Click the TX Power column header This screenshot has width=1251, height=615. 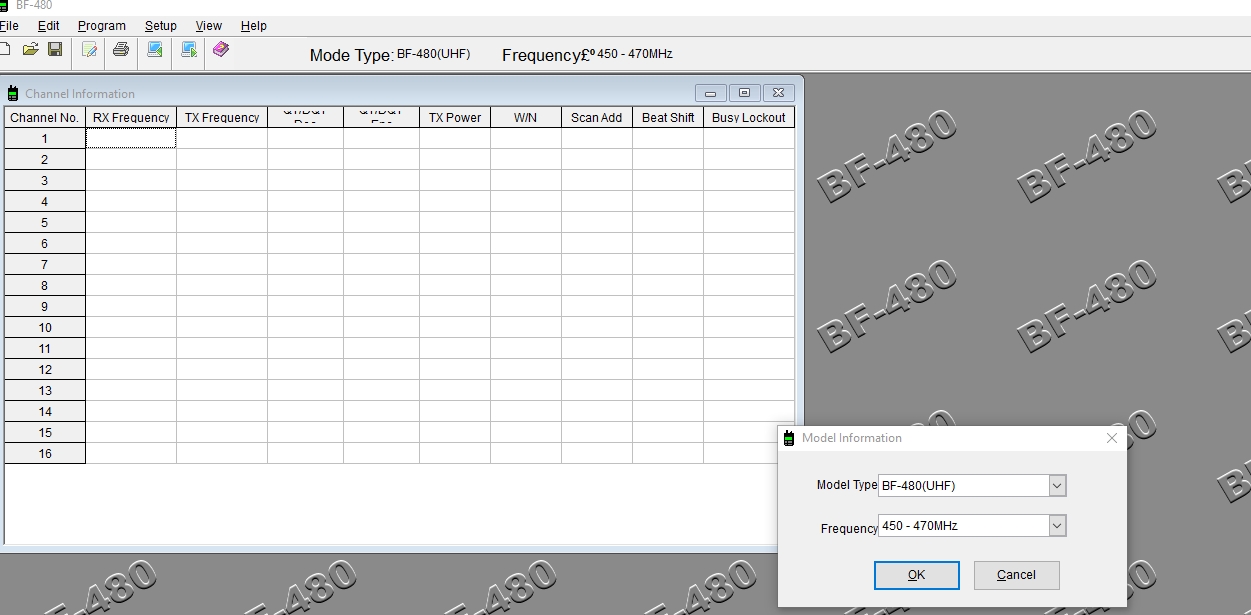coord(455,118)
